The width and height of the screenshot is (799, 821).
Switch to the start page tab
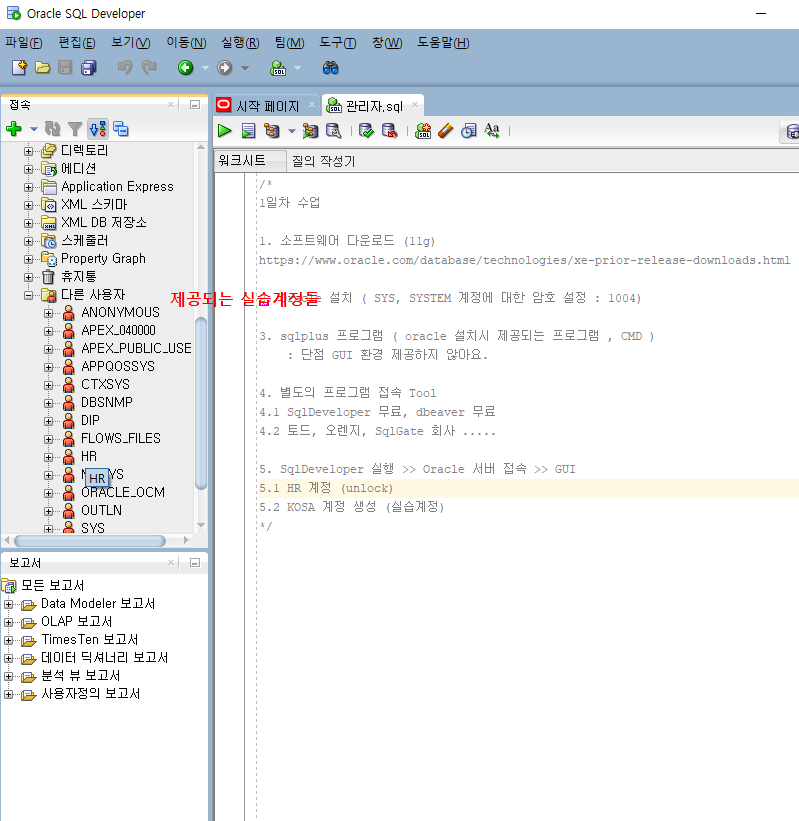pyautogui.click(x=267, y=106)
